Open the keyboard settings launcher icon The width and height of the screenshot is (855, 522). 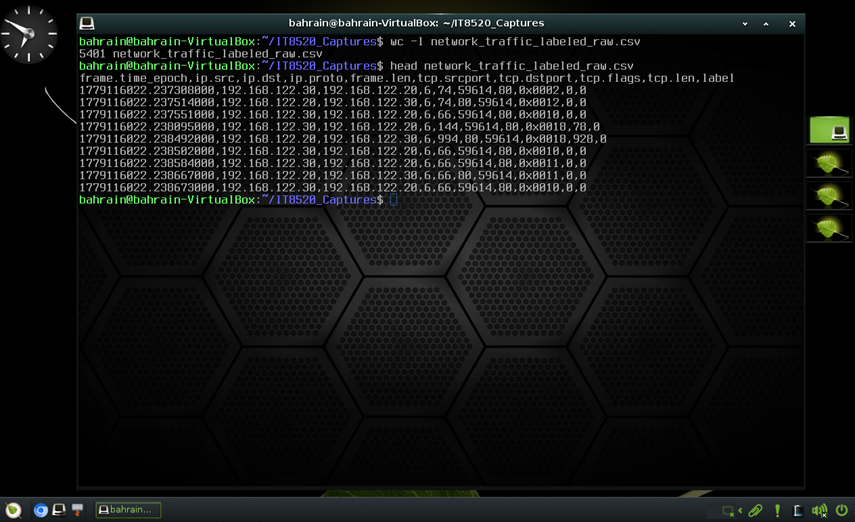click(77, 510)
